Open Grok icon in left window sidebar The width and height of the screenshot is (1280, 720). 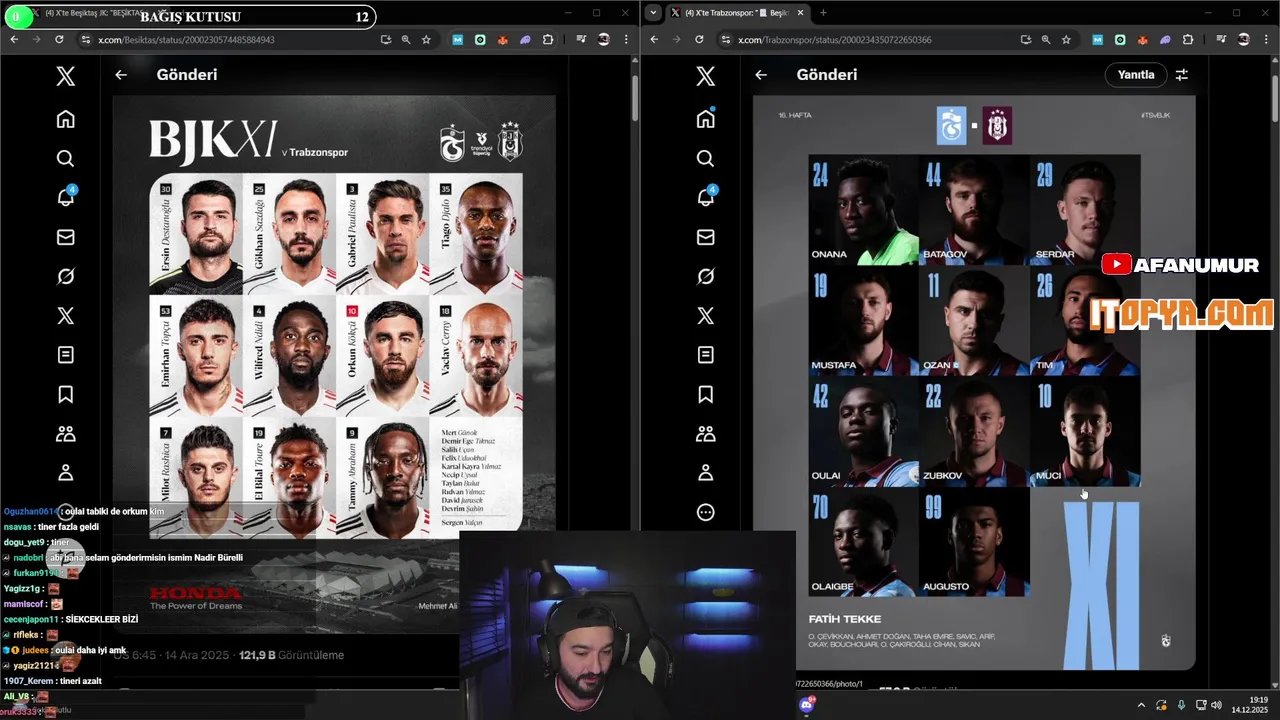coord(65,276)
